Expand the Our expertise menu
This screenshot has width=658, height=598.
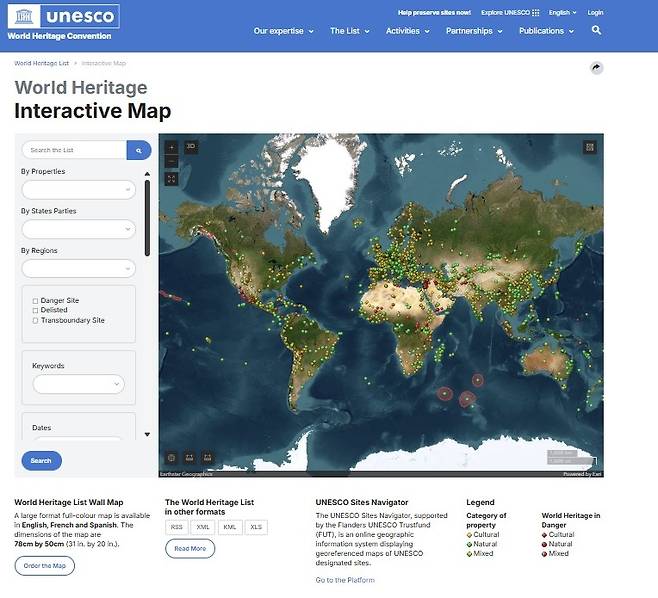tap(283, 31)
